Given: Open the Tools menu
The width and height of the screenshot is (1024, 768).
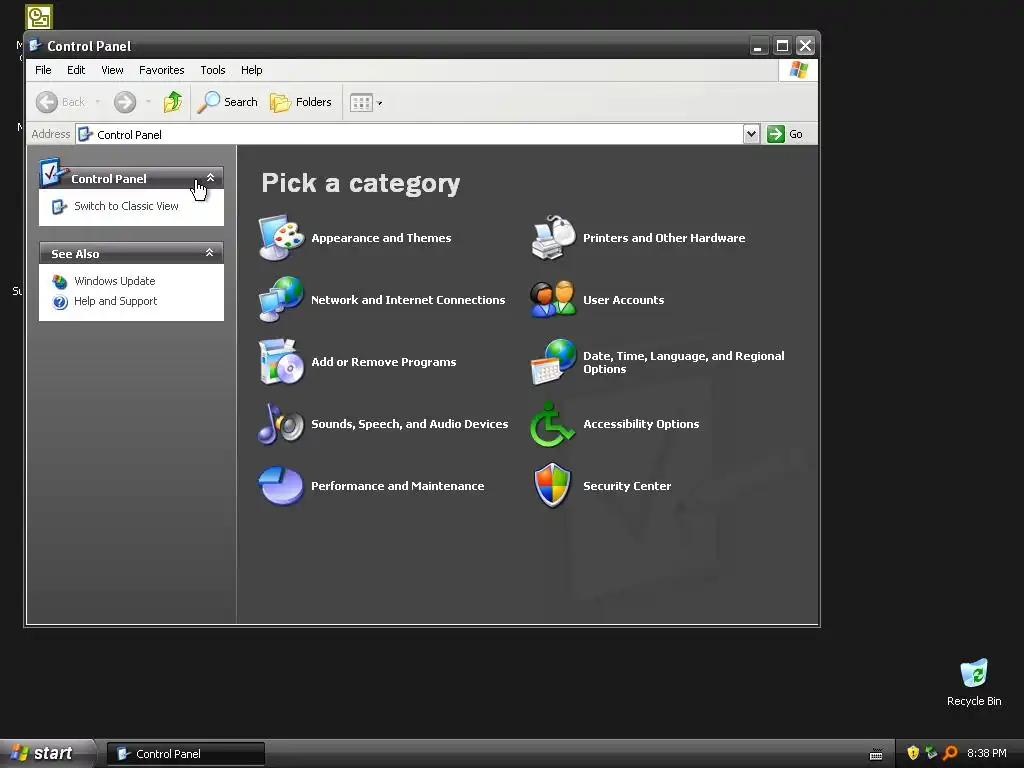Looking at the screenshot, I should [x=213, y=70].
